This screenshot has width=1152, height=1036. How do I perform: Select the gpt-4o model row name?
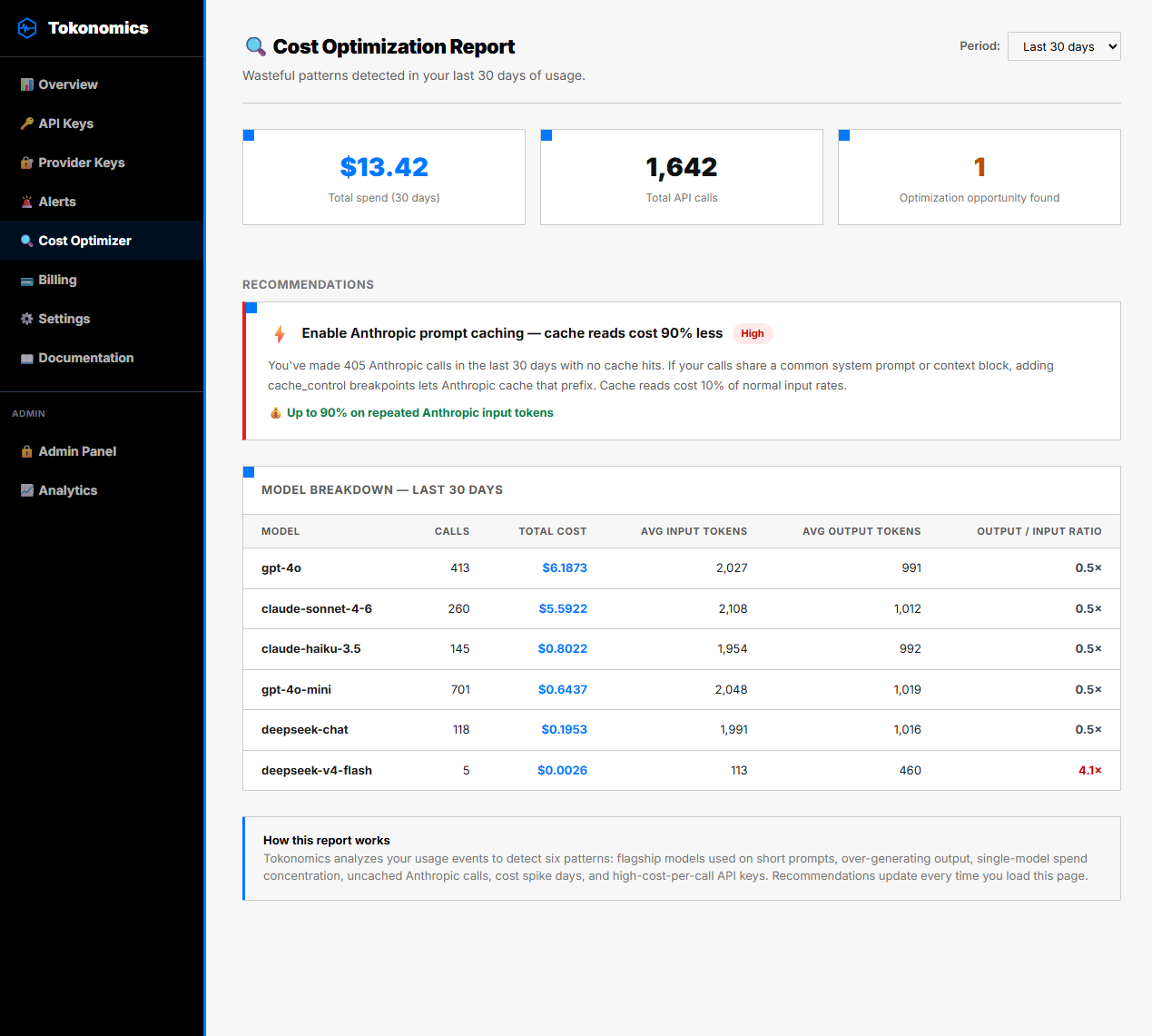pos(281,568)
